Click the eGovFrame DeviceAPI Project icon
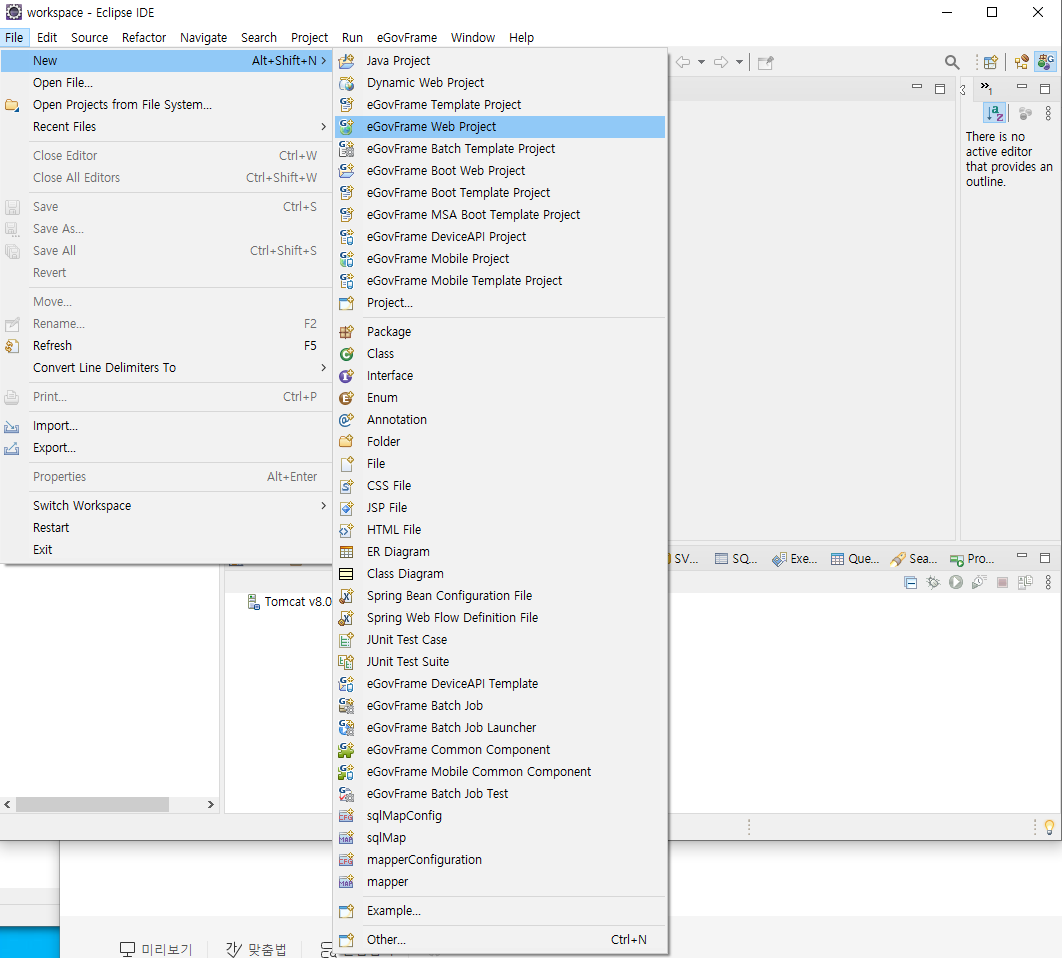 click(346, 237)
